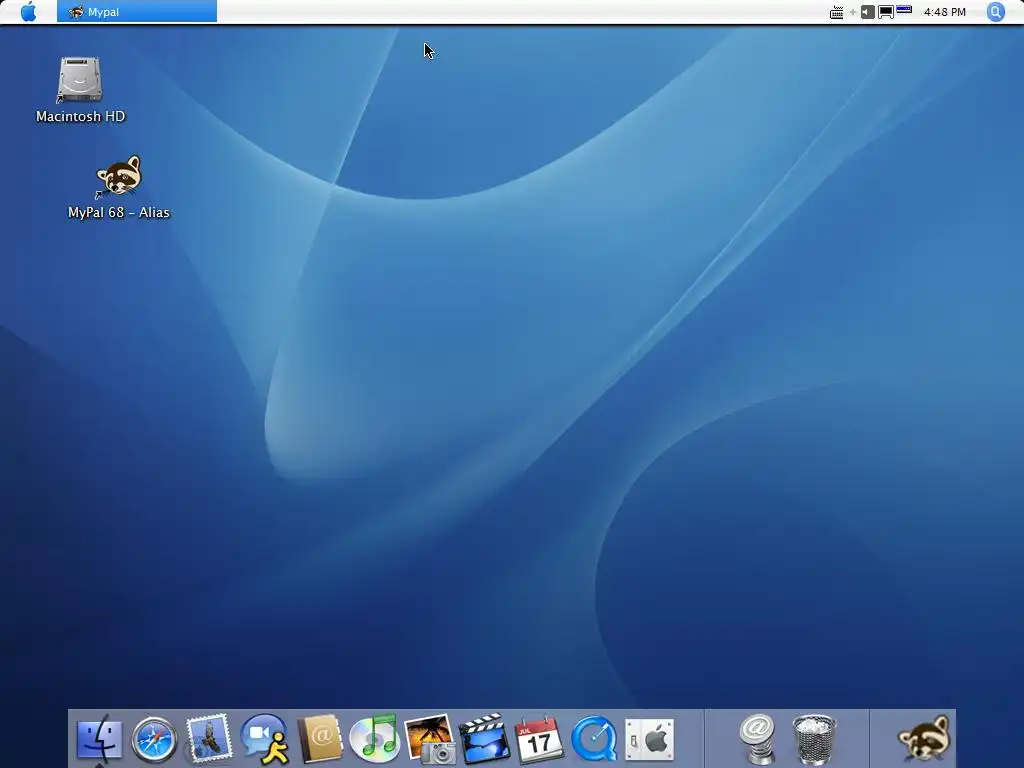Click the display monitor icon in menu bar
This screenshot has height=768, width=1024.
coord(886,12)
